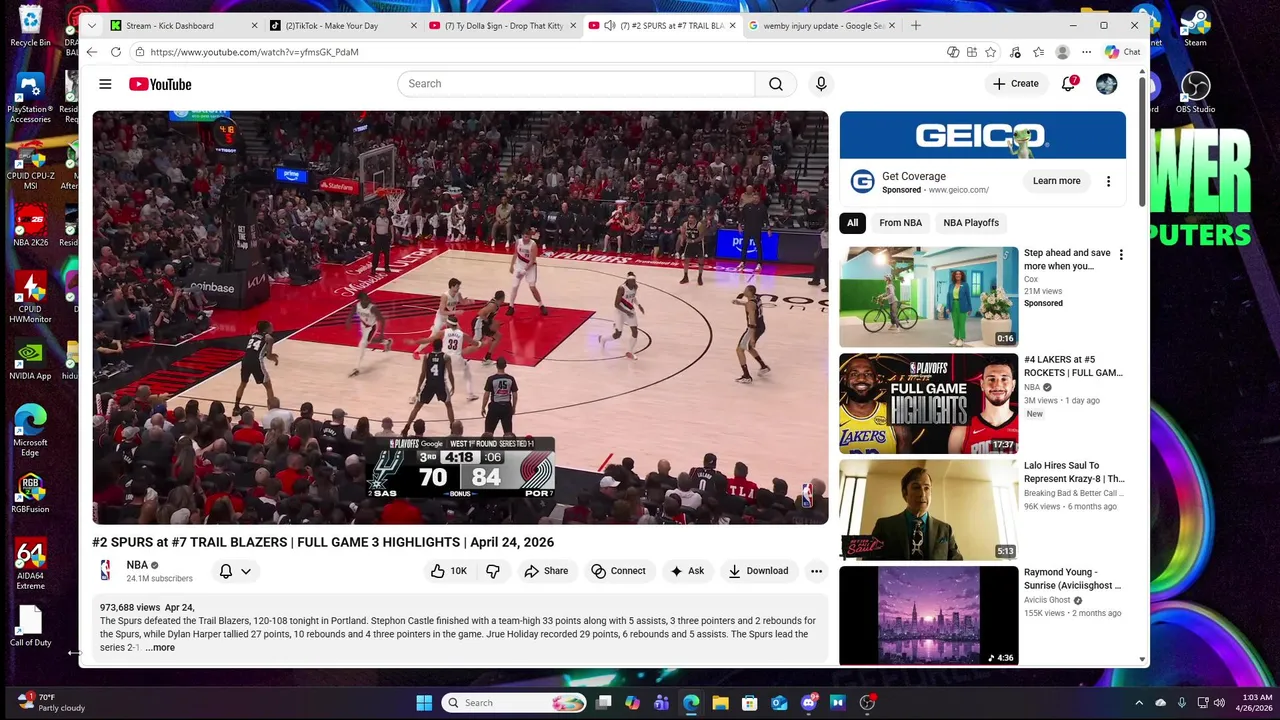Open options for the Cox sponsored video
The image size is (1280, 720).
(1121, 255)
